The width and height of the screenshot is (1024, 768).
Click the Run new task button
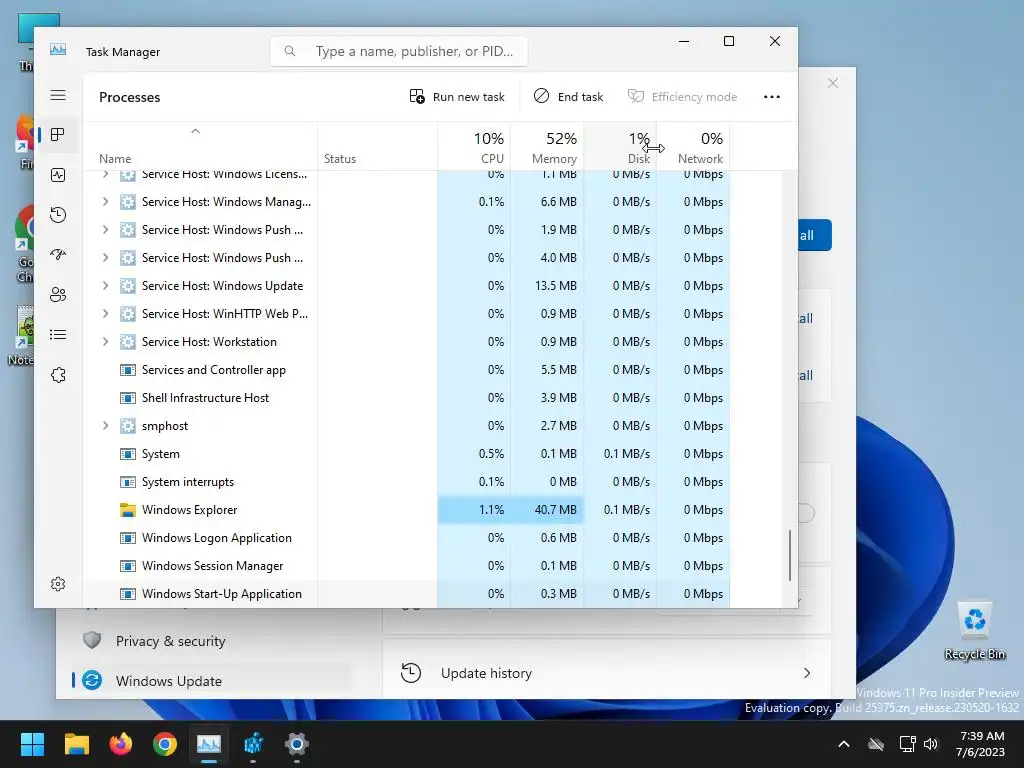coord(457,97)
